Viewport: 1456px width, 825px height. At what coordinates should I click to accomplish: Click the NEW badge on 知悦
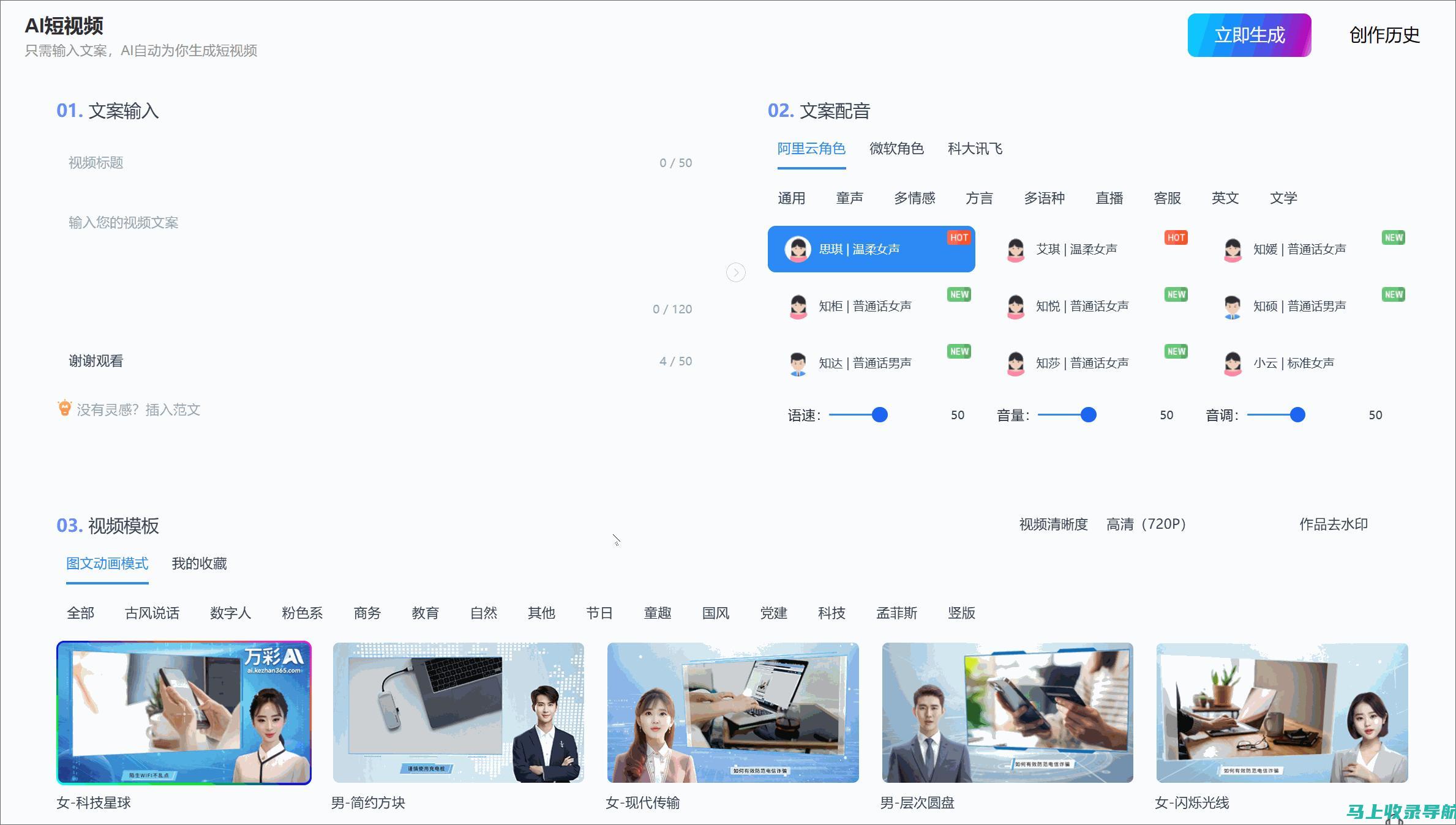1176,294
